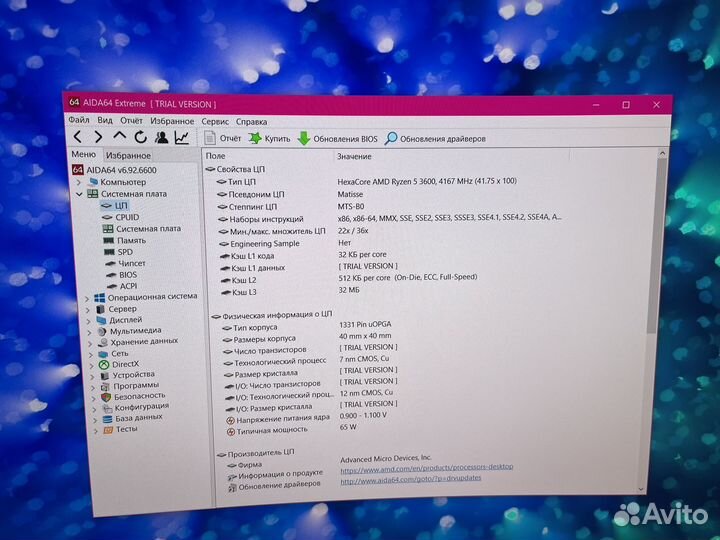Screen dimensions: 720x540
Task: Open Обновления BIOS updates
Action: pos(338,139)
